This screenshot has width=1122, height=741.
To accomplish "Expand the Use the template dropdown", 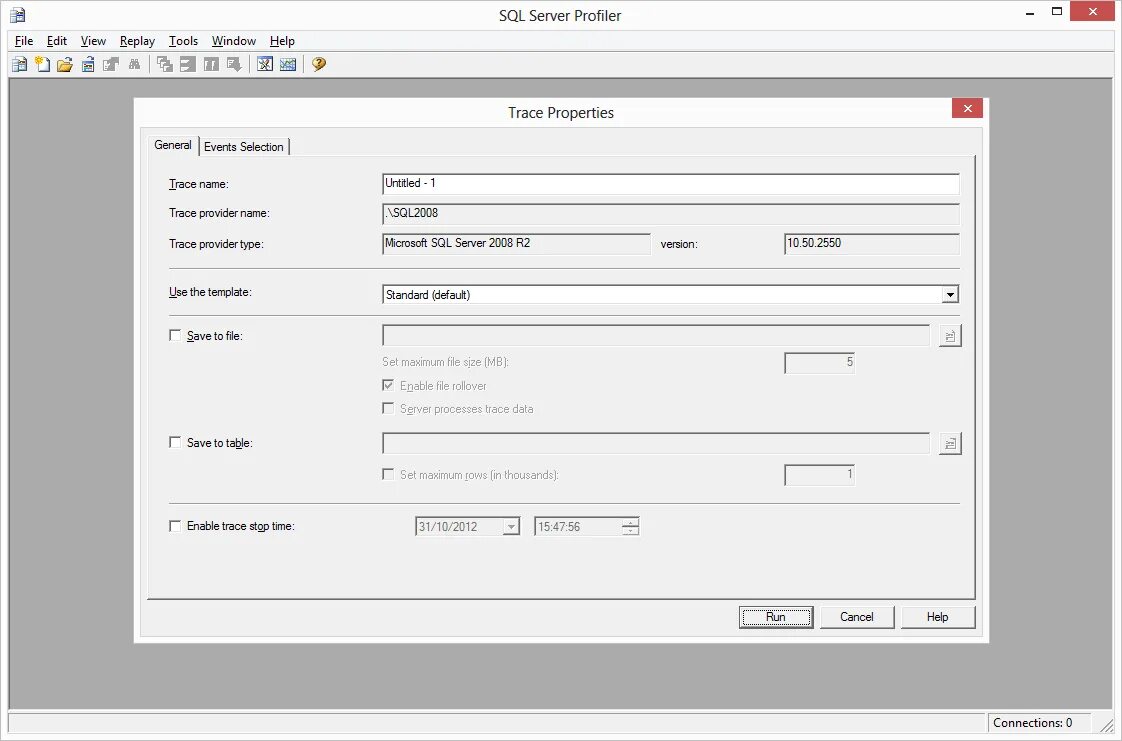I will click(x=950, y=295).
